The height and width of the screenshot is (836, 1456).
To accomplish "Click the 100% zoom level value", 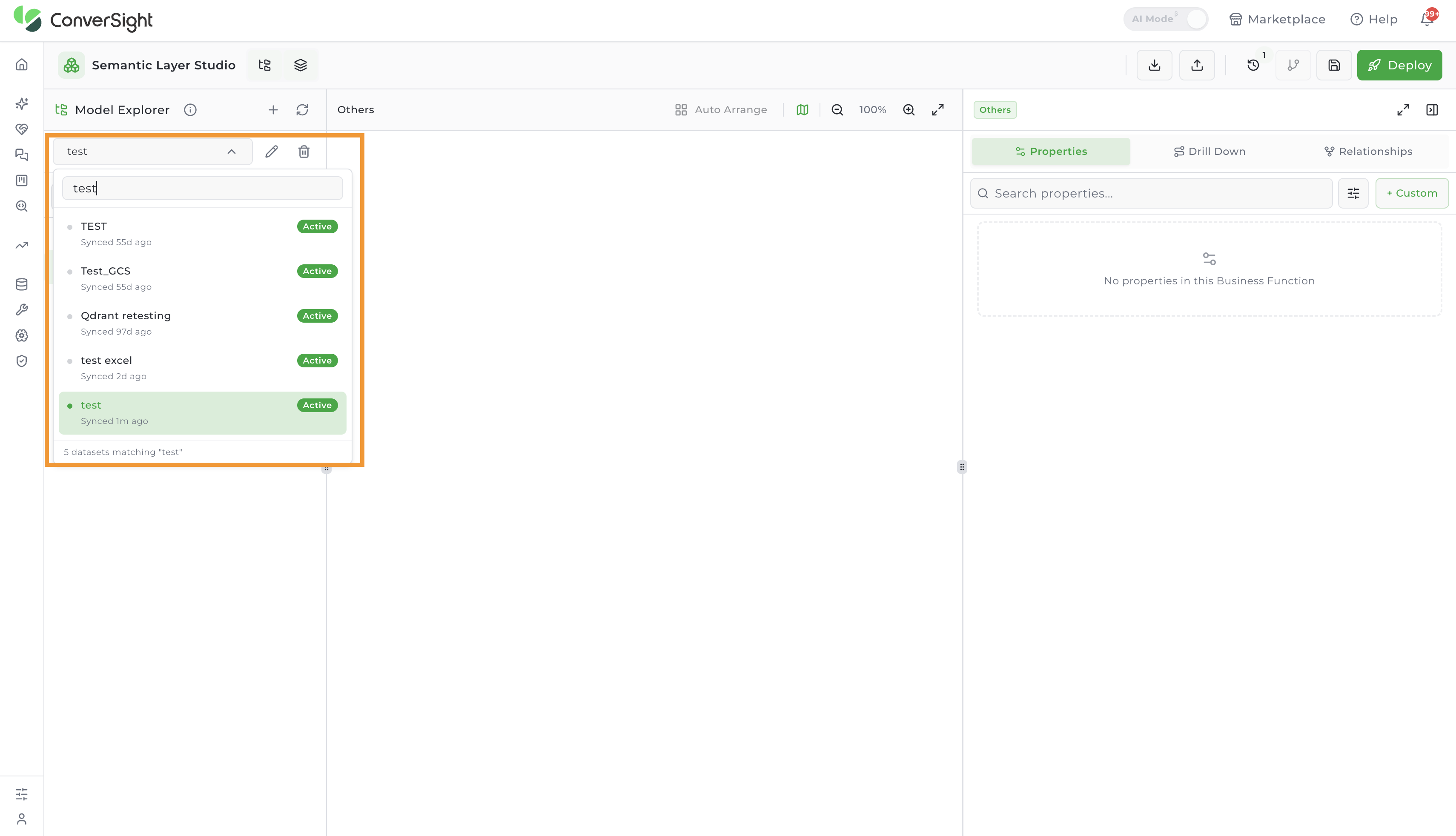I will [873, 110].
